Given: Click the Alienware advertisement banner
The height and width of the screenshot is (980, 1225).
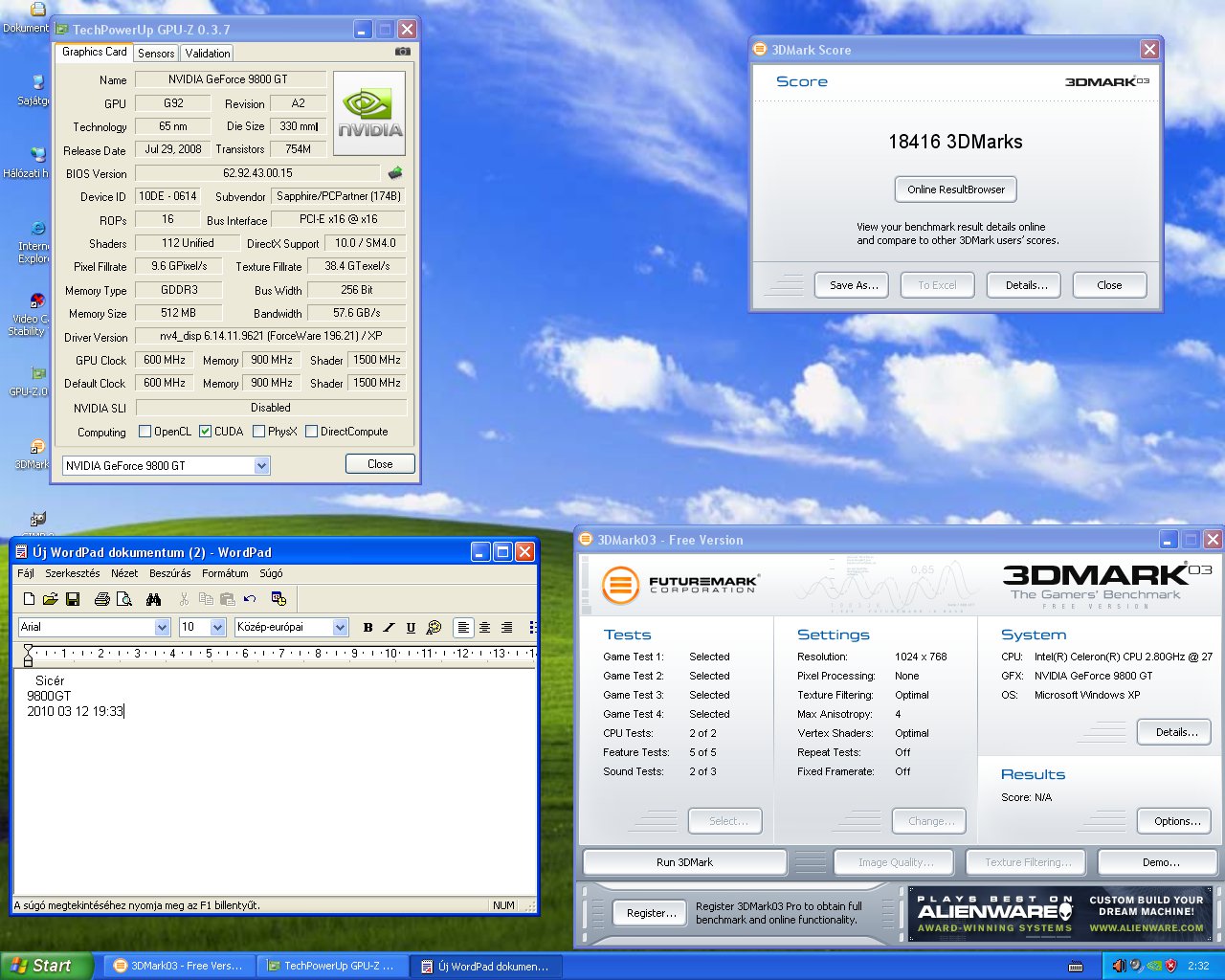Looking at the screenshot, I should point(1060,914).
